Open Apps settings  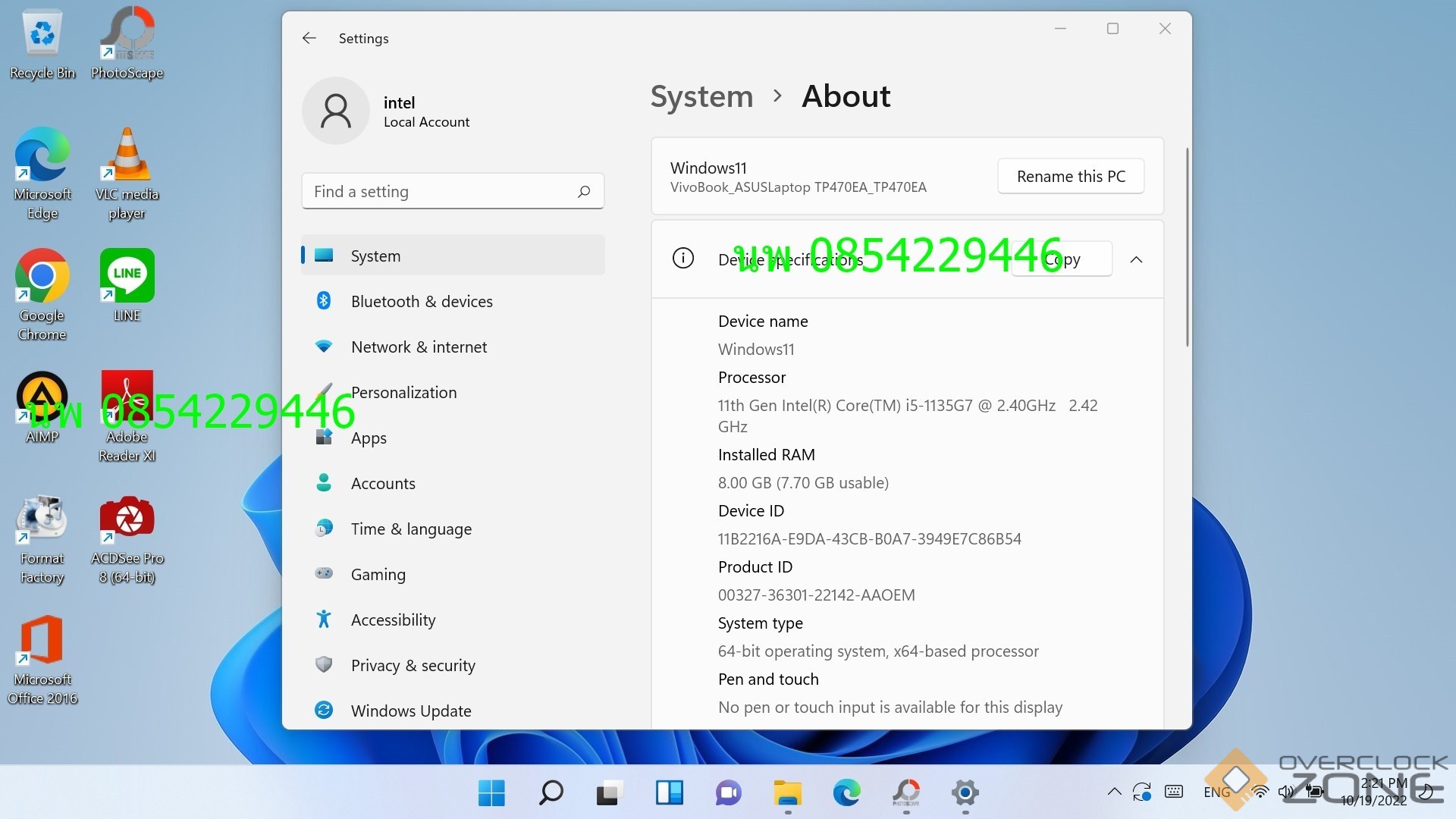point(453,438)
